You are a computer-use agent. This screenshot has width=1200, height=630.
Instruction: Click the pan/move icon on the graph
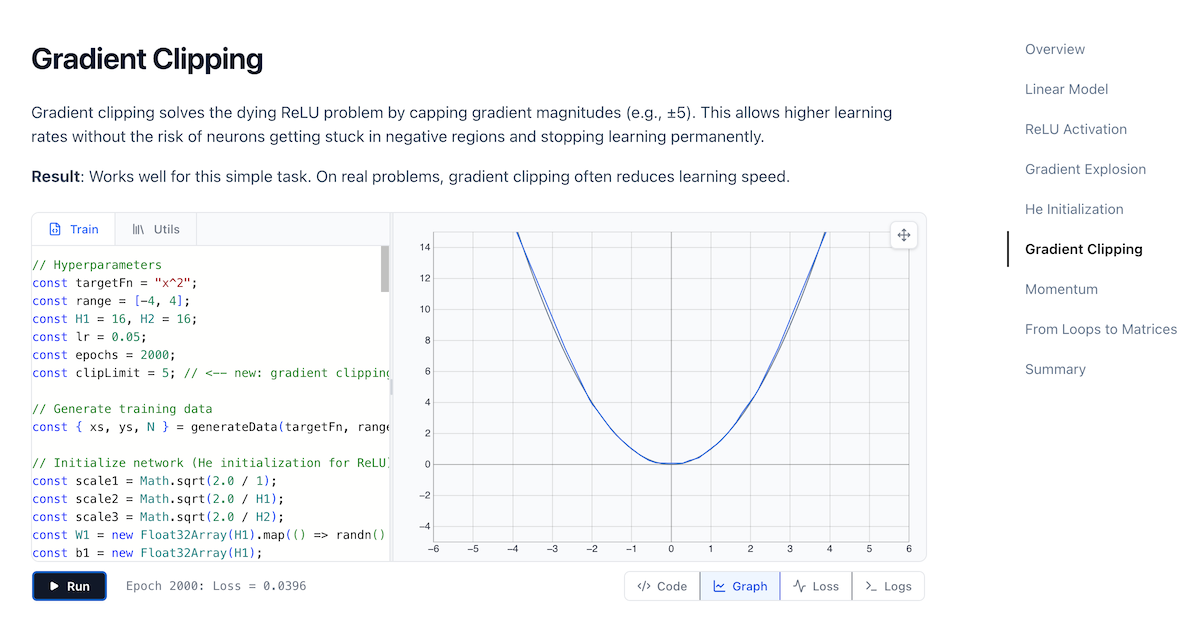pyautogui.click(x=903, y=234)
